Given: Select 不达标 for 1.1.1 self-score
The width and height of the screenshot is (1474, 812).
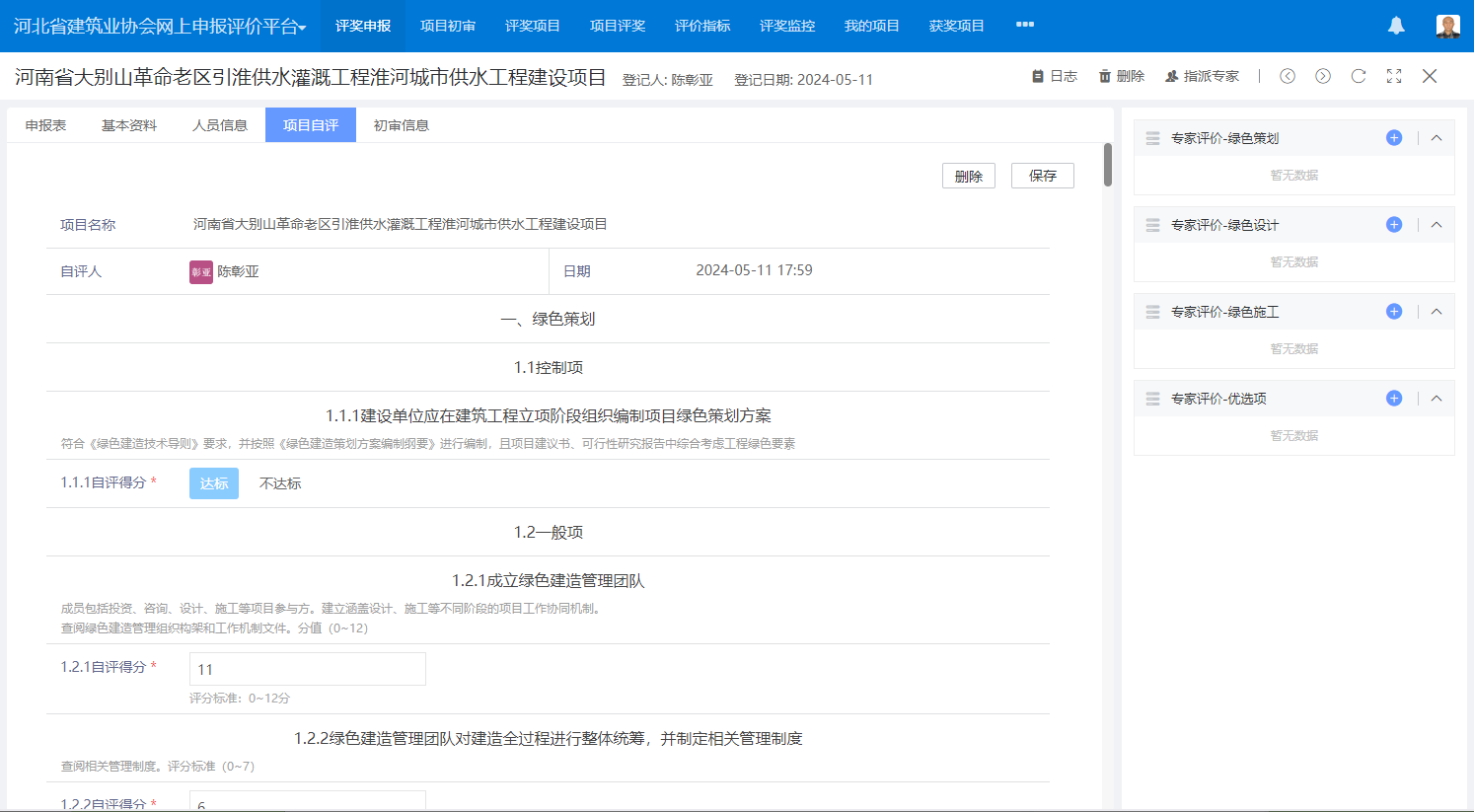Looking at the screenshot, I should [x=280, y=483].
